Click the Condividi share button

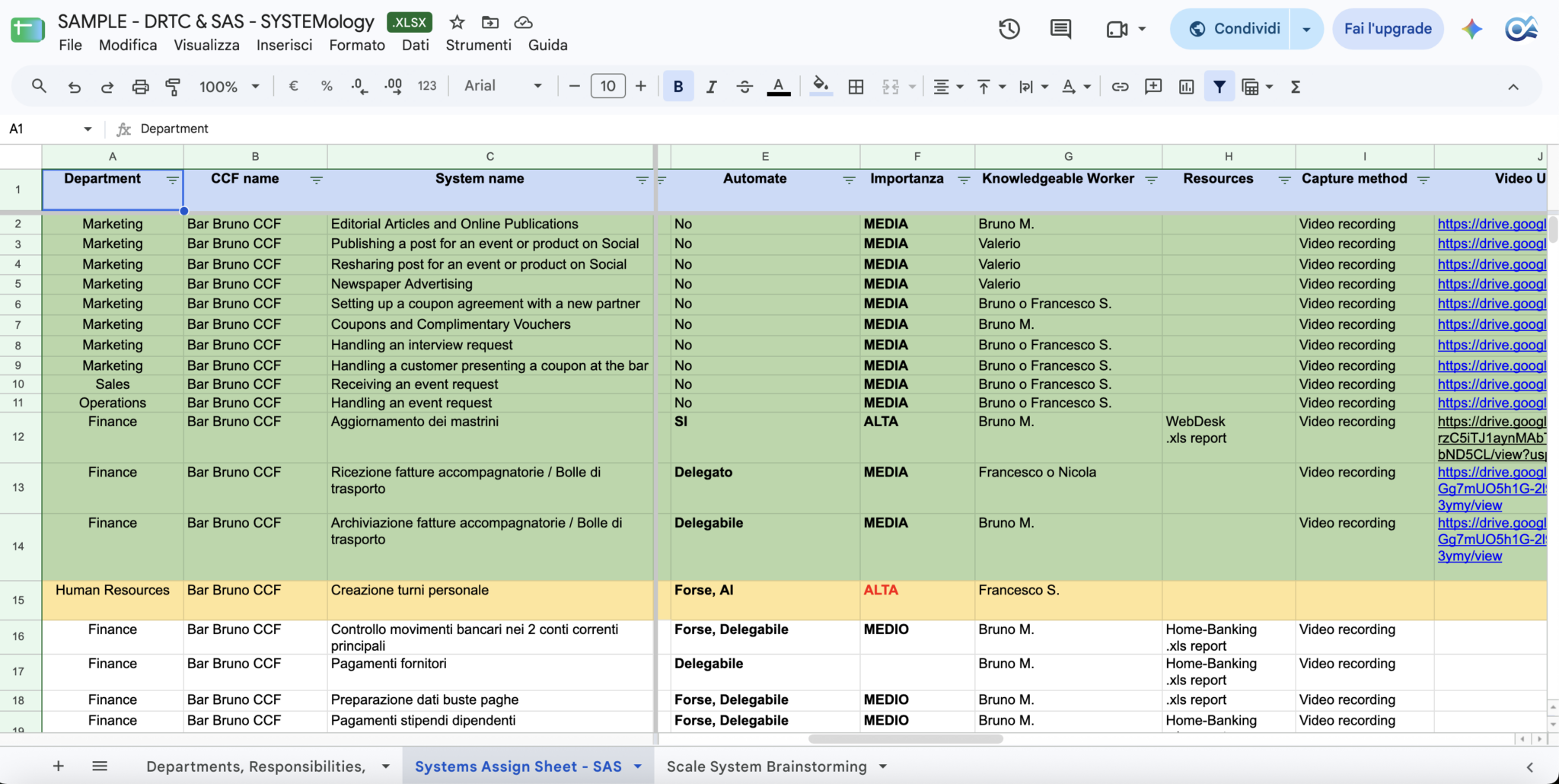tap(1230, 29)
